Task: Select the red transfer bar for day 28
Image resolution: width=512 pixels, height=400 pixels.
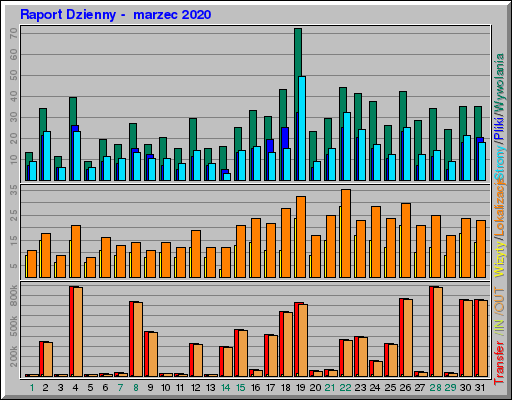Action: (x=432, y=331)
